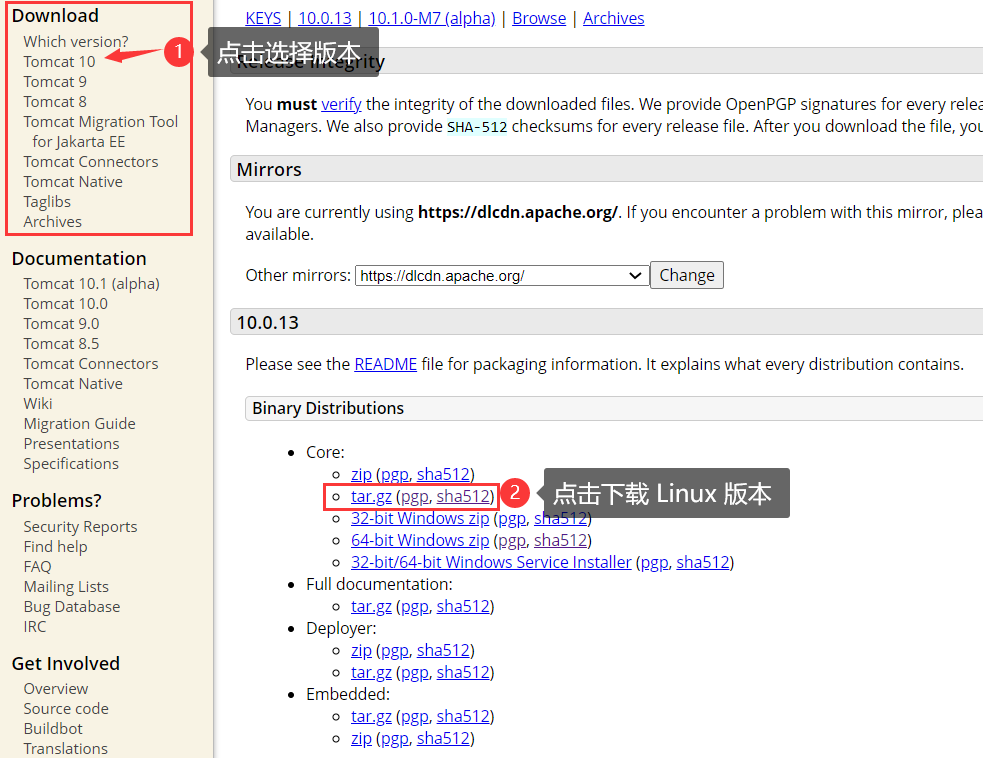Open the Specifications link
Viewport: 983px width, 758px height.
click(x=71, y=464)
